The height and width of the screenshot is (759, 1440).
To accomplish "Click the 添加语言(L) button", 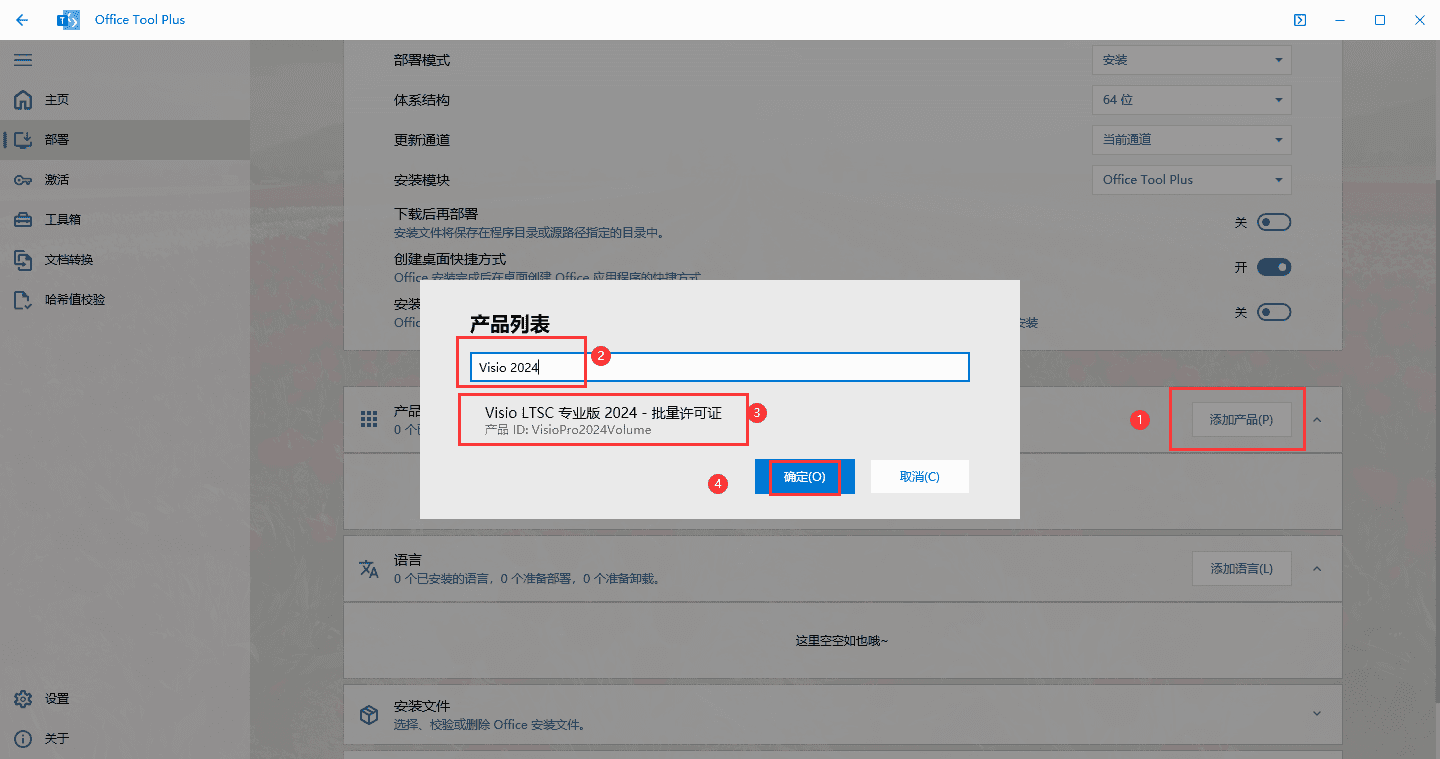I will pos(1241,568).
